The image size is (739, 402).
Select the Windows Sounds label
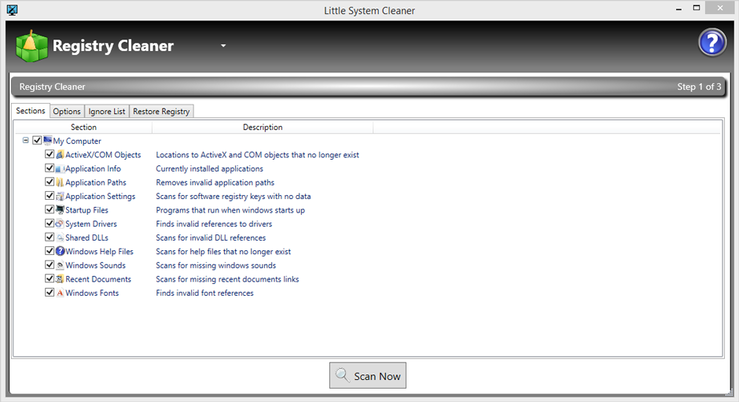pyautogui.click(x=95, y=265)
